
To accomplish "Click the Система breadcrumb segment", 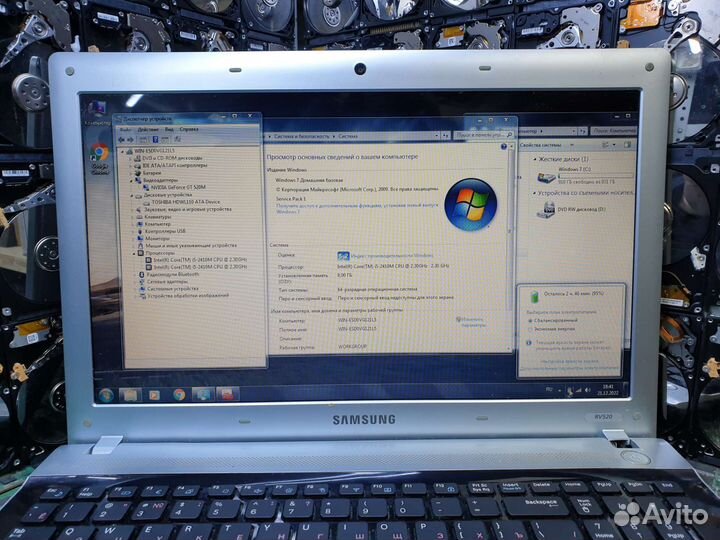I will 348,136.
